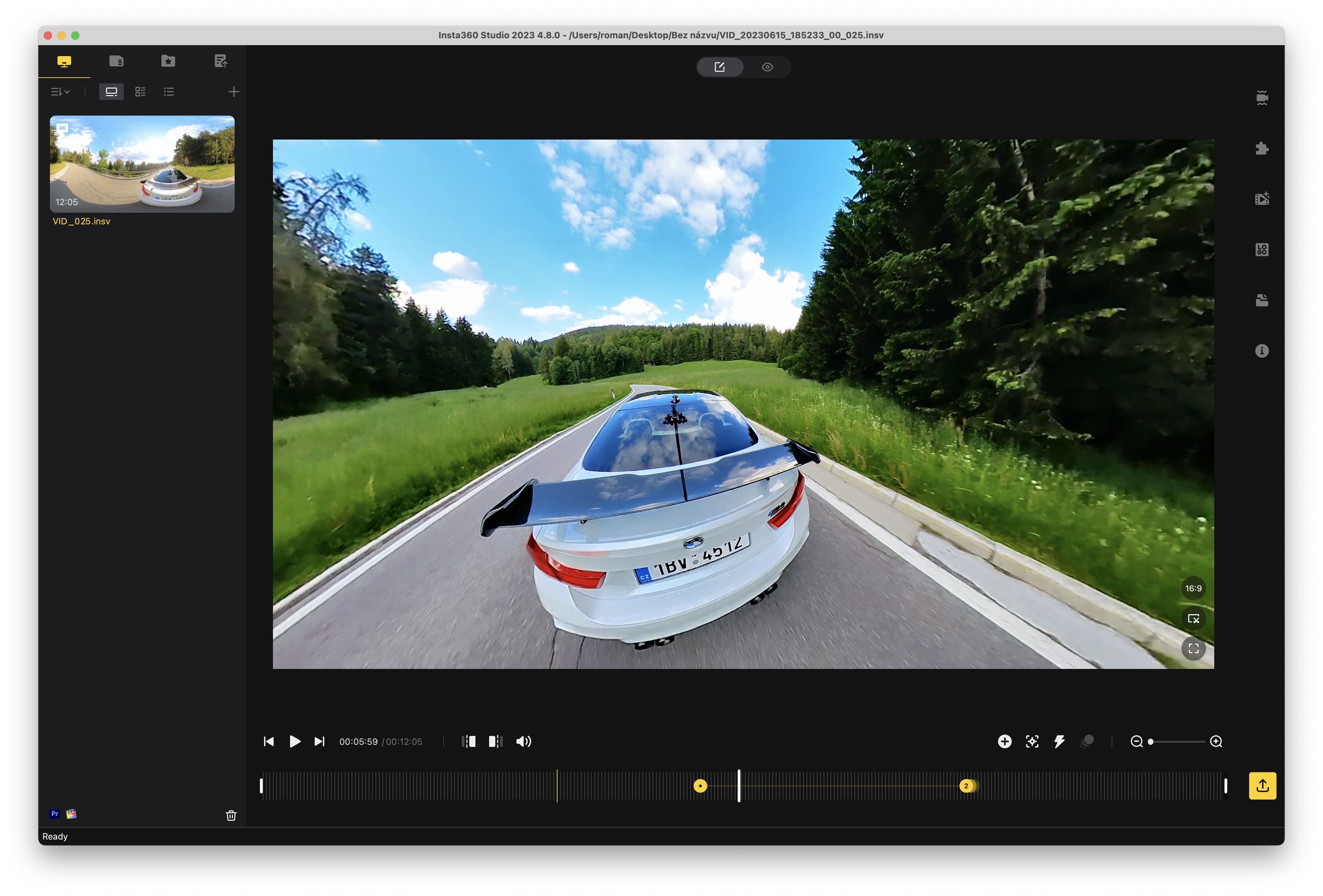The width and height of the screenshot is (1323, 896).
Task: Add media with the plus button
Action: pos(233,92)
